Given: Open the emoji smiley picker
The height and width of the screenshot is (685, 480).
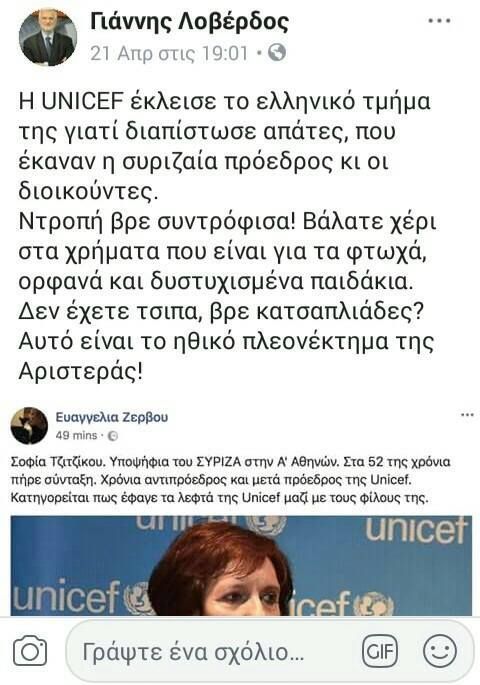Looking at the screenshot, I should (x=440, y=651).
